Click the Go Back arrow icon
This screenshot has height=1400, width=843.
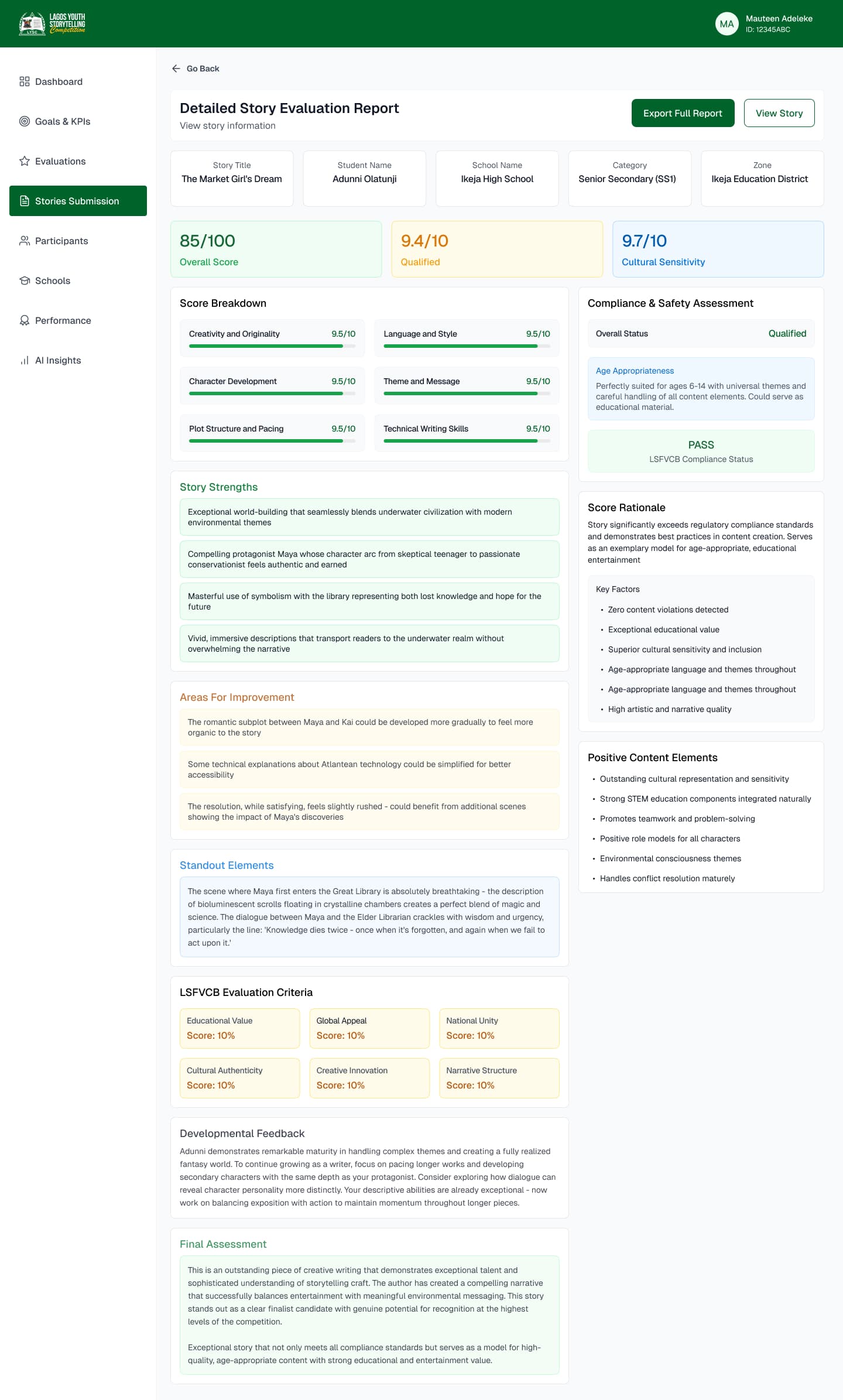(x=176, y=69)
